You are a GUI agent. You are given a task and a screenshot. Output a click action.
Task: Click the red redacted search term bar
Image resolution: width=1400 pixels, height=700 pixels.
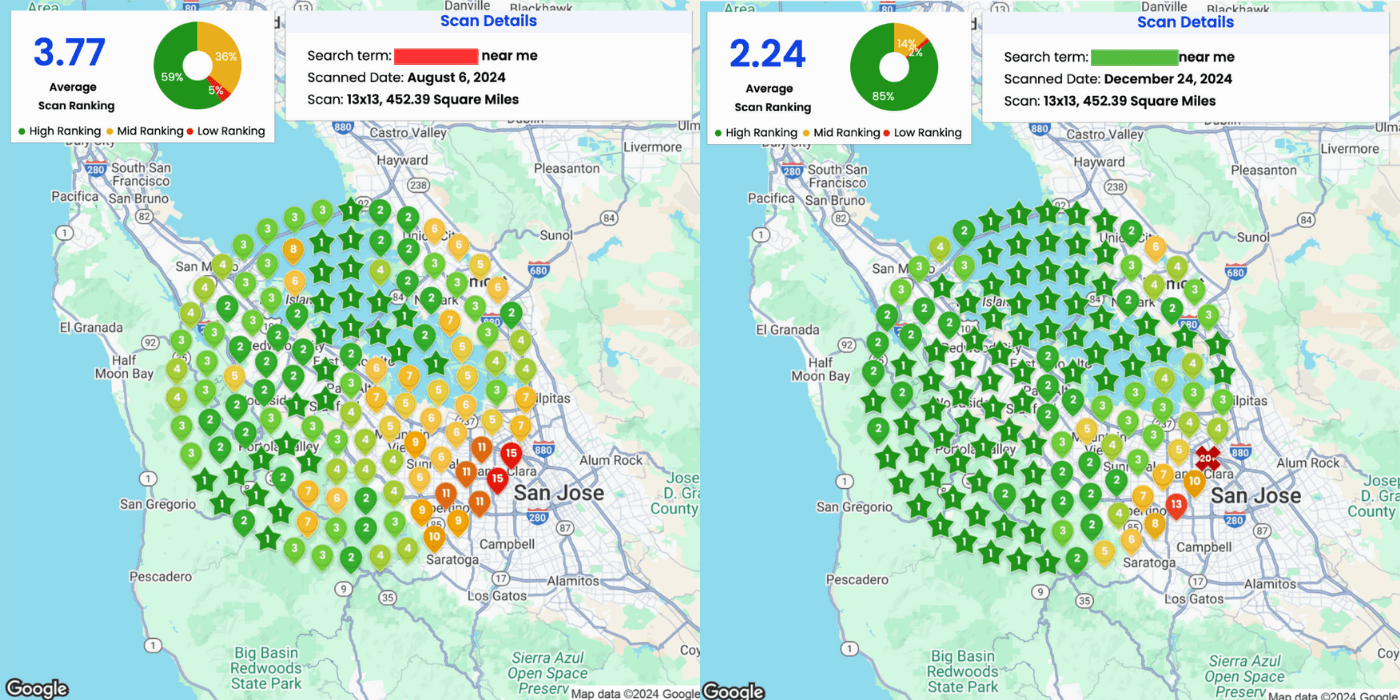(x=435, y=56)
